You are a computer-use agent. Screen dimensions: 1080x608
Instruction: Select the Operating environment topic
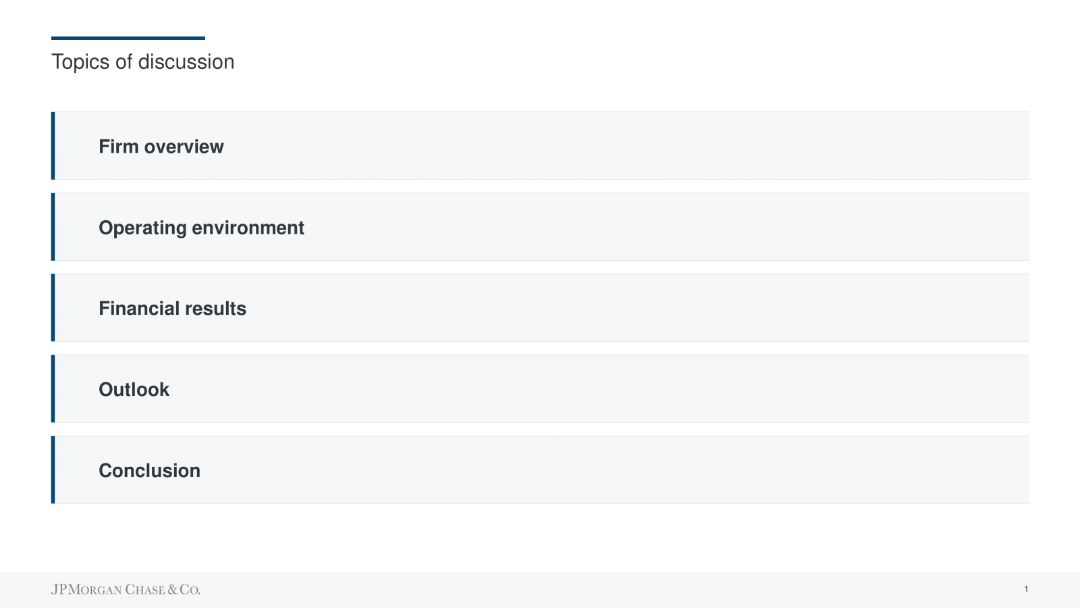(x=201, y=228)
